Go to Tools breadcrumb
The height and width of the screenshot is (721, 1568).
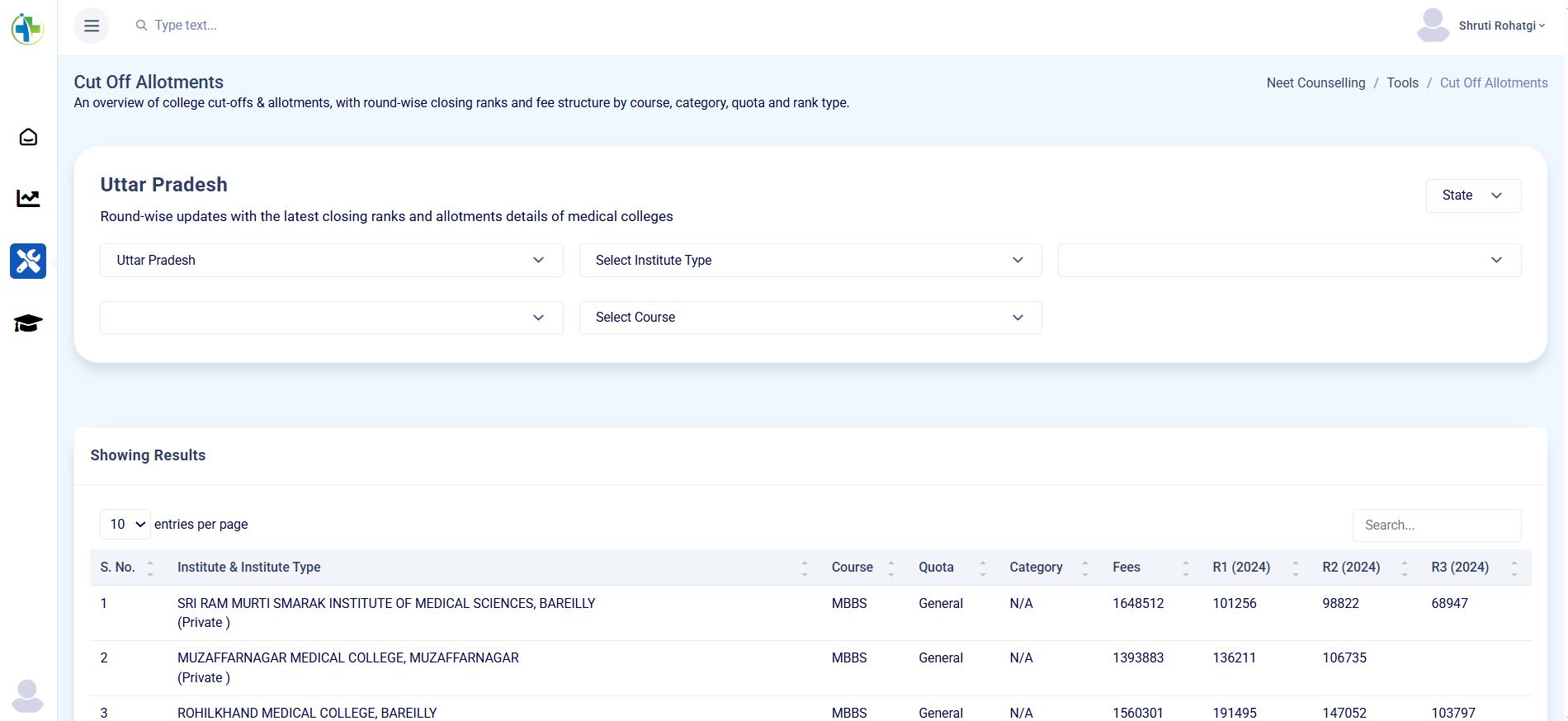pos(1402,82)
